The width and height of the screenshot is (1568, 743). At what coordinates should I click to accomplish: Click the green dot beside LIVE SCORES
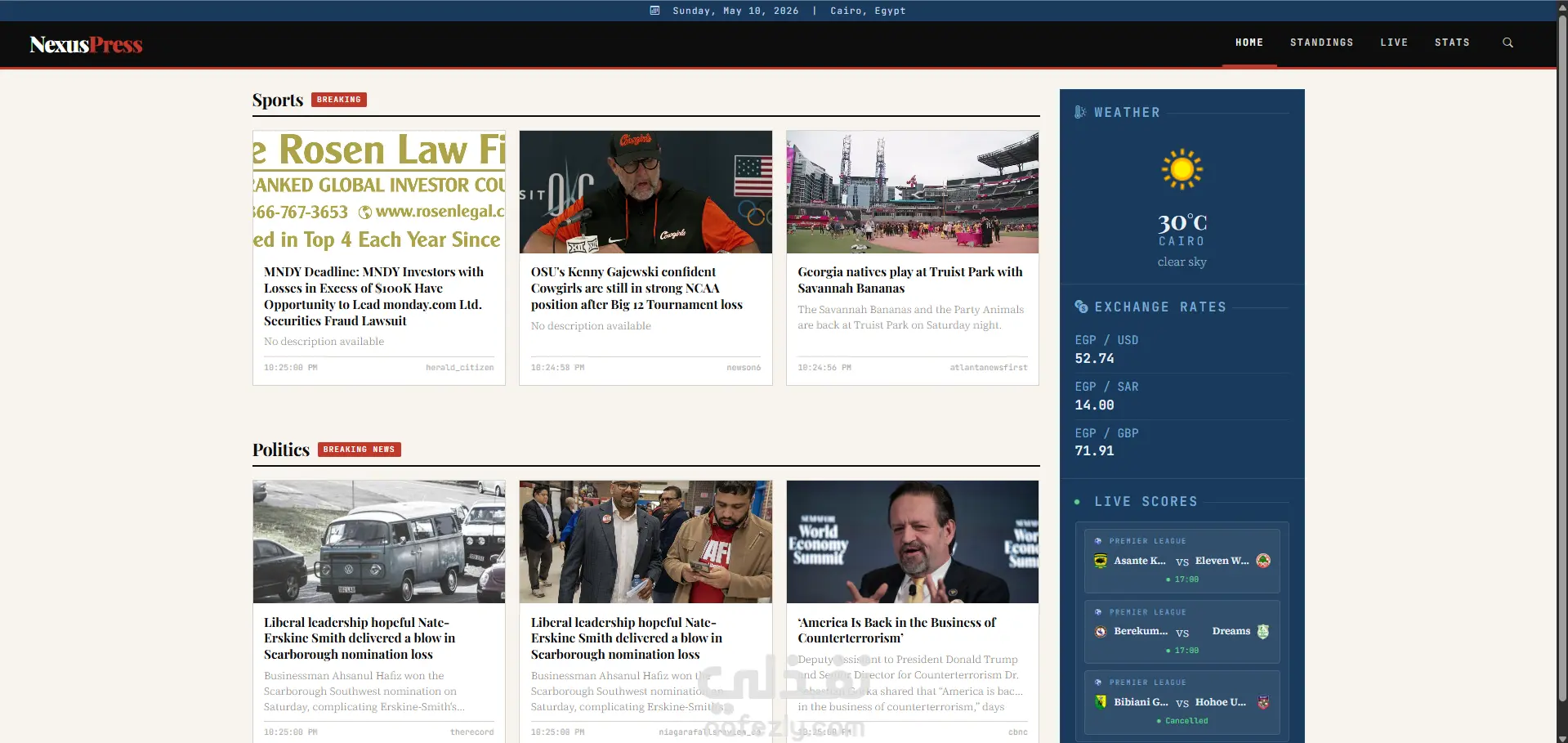coord(1077,502)
